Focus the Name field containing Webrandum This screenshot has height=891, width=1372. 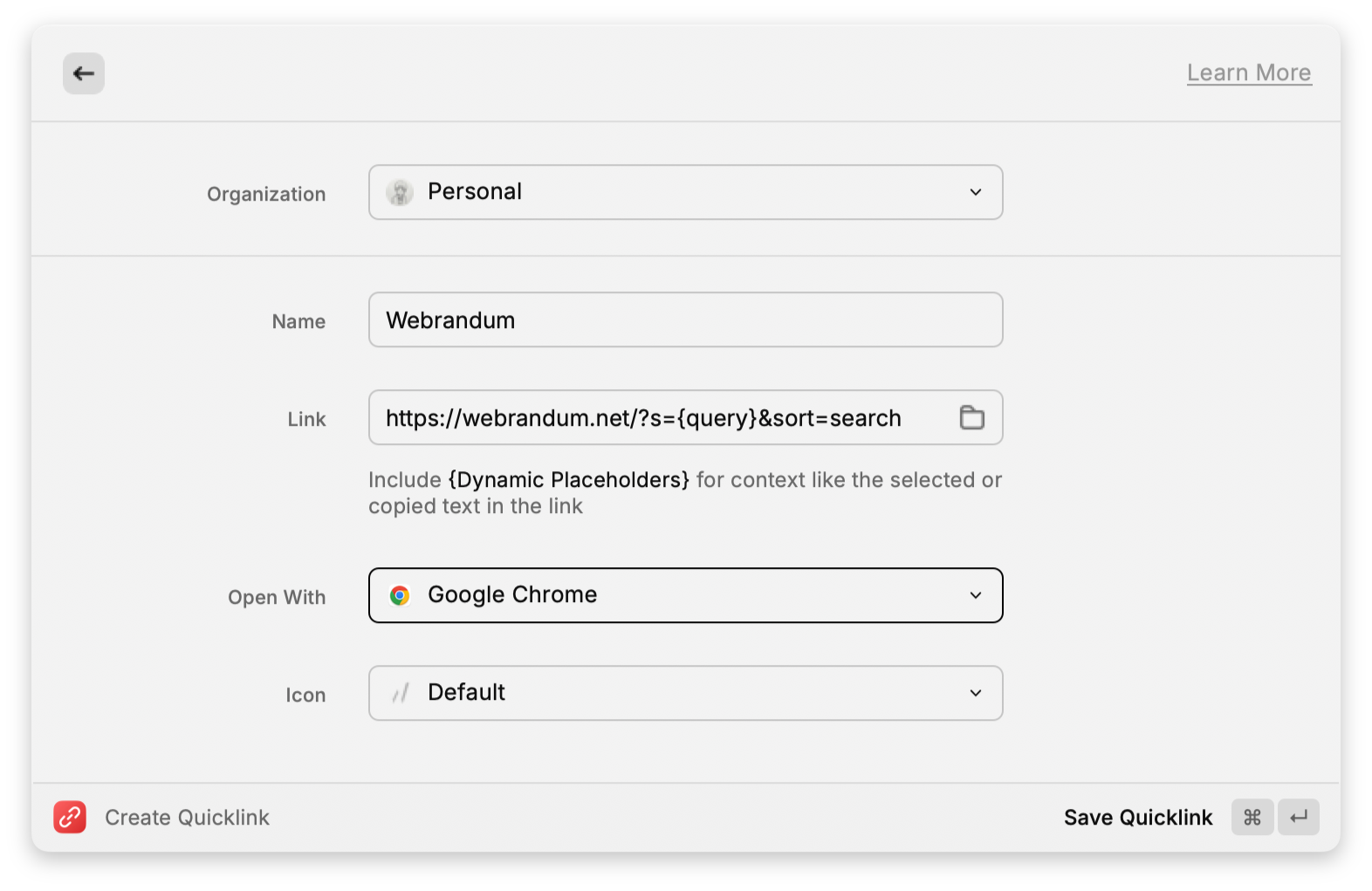click(684, 320)
